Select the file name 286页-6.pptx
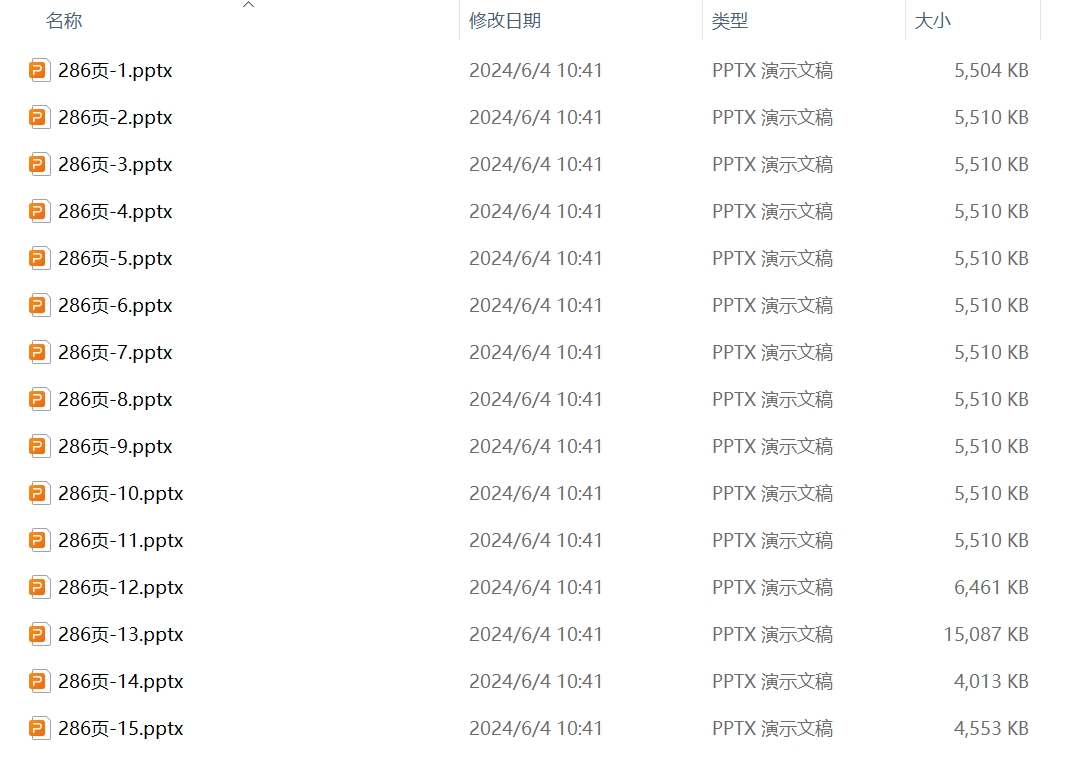Viewport: 1081px width, 775px height. 115,305
